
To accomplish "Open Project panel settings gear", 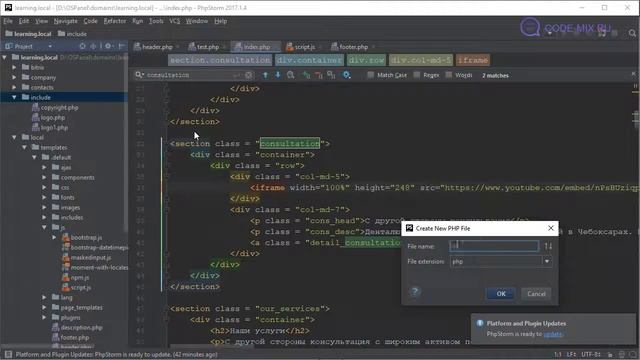I will pos(108,46).
